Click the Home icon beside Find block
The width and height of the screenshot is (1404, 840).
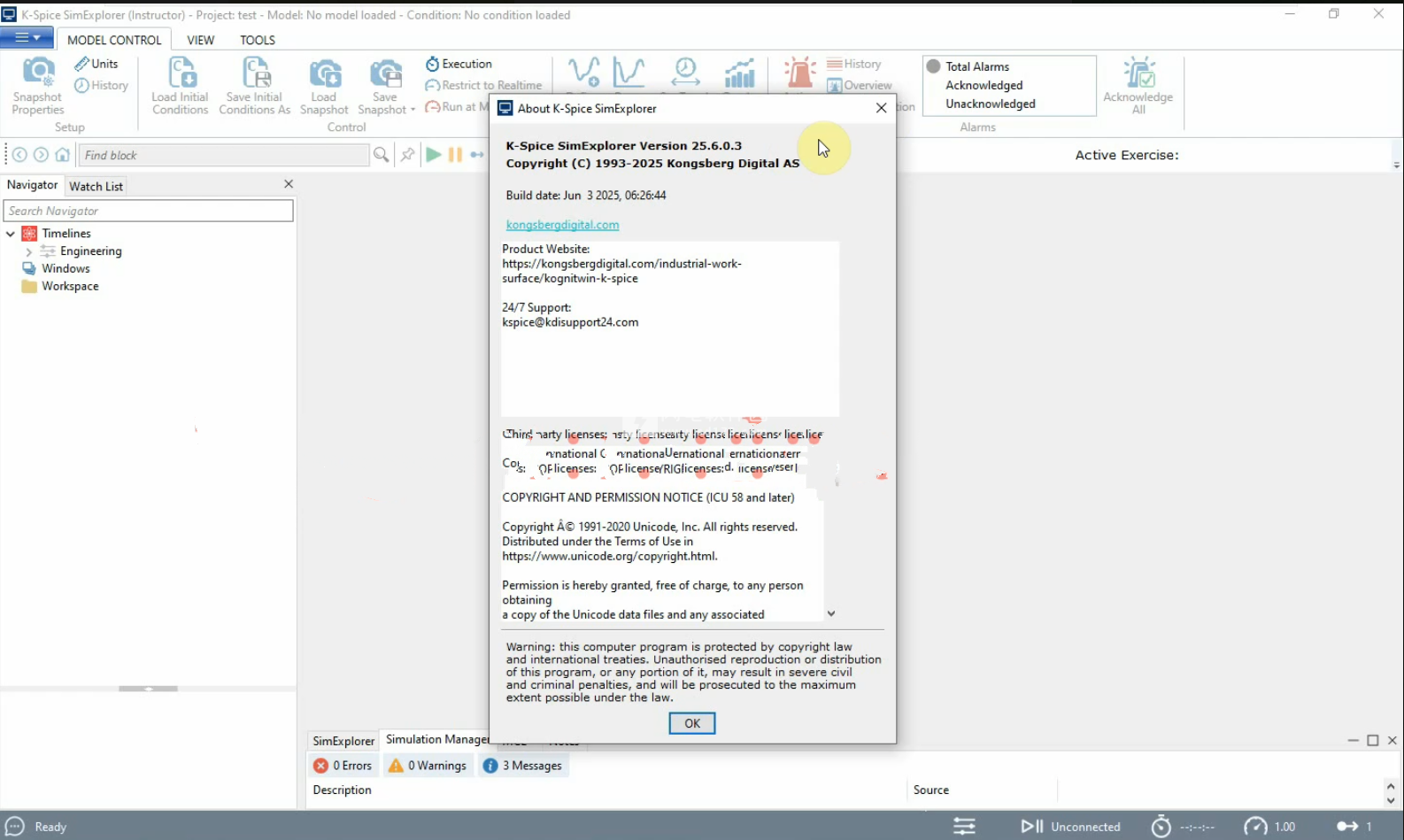(62, 155)
